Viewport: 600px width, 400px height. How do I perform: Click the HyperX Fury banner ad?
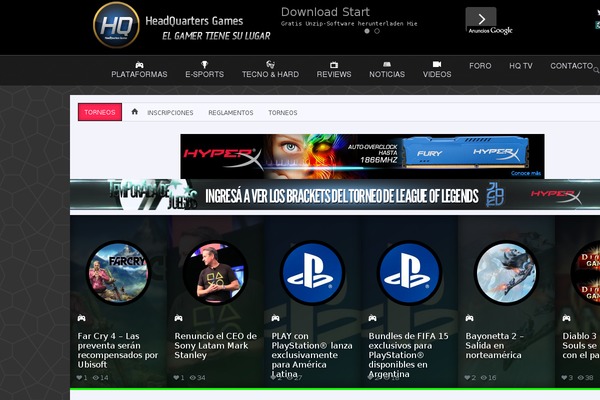coord(362,156)
